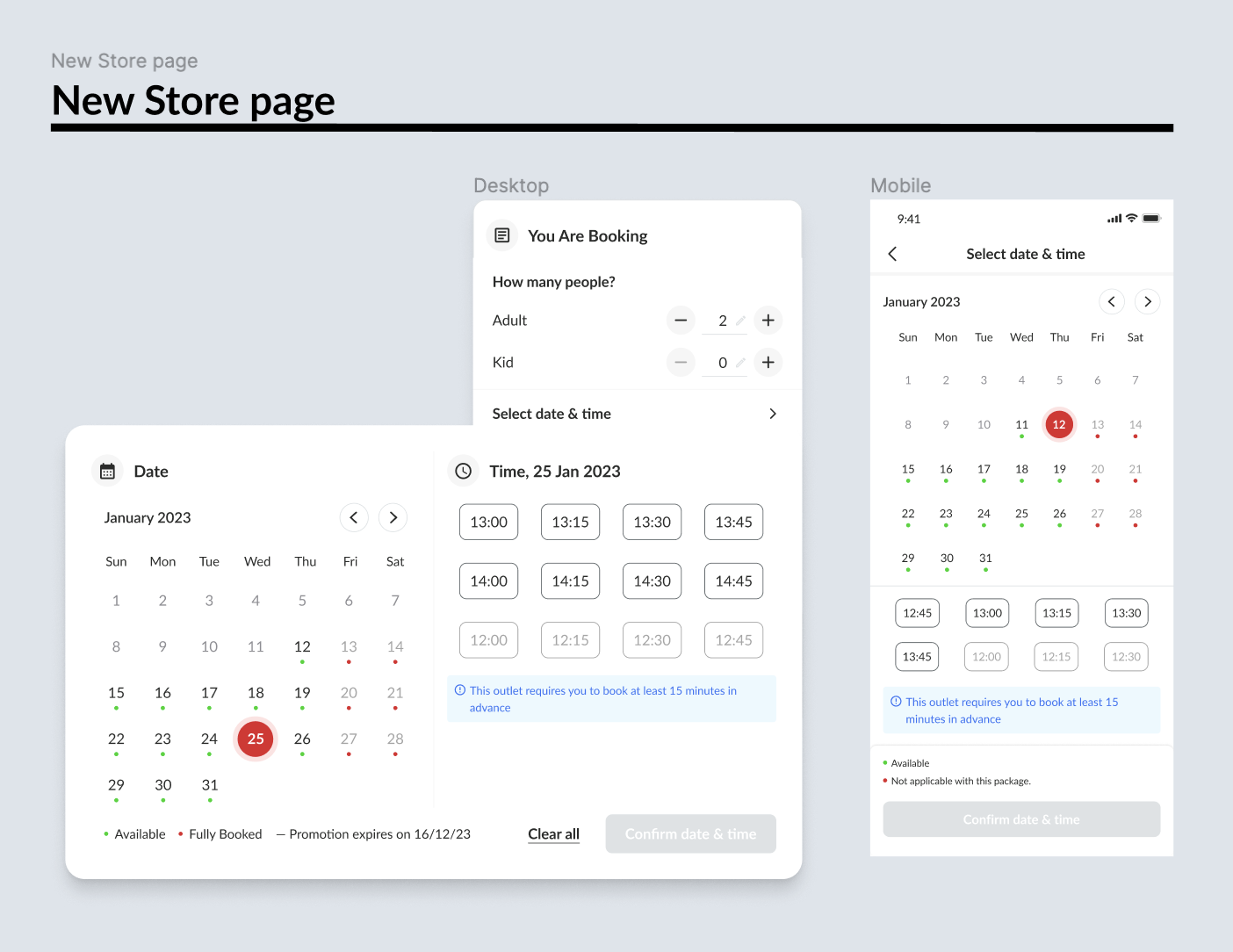The width and height of the screenshot is (1233, 952).
Task: Click the plus icon for Adult count
Action: coord(768,321)
